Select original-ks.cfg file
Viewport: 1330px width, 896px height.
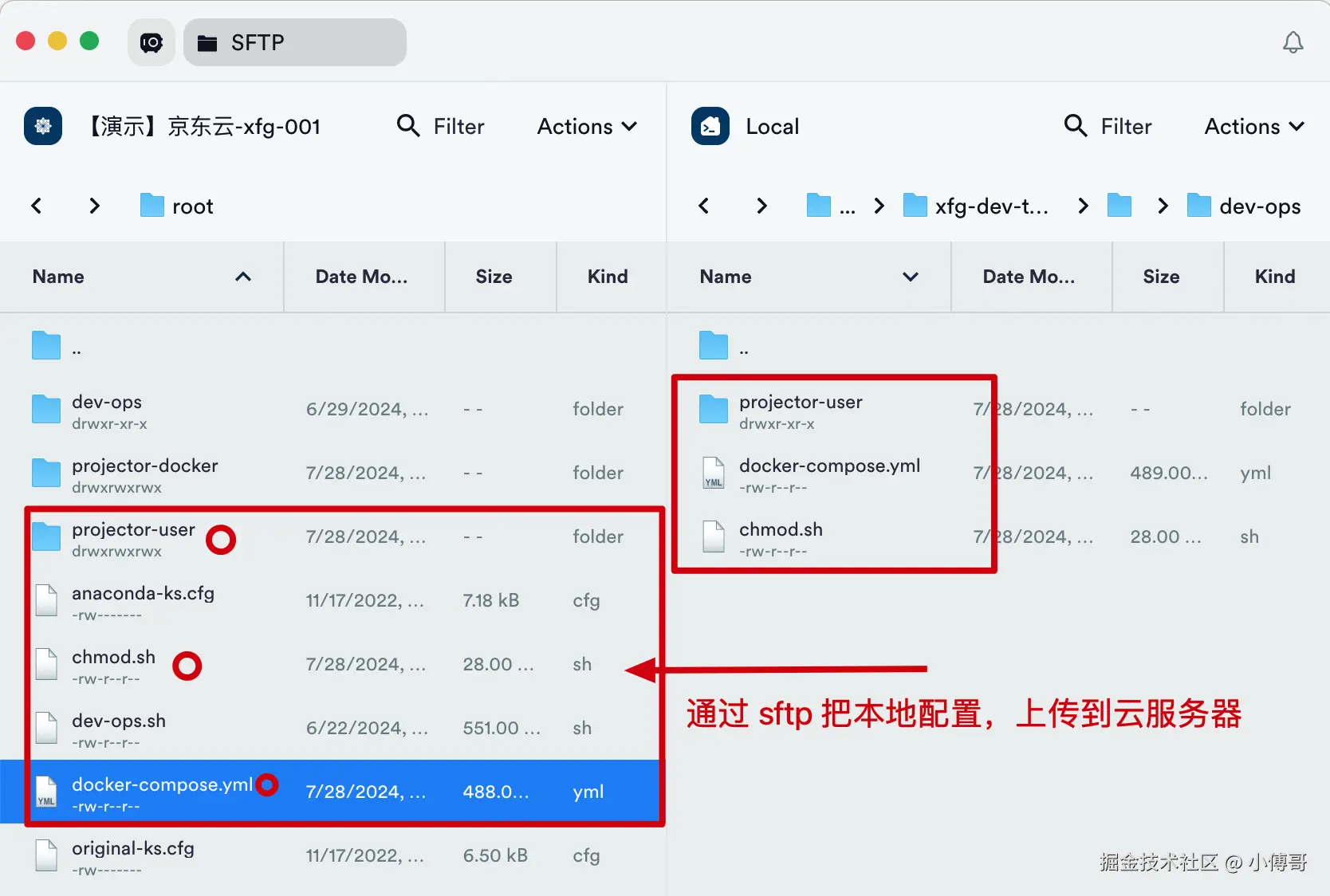click(x=332, y=855)
